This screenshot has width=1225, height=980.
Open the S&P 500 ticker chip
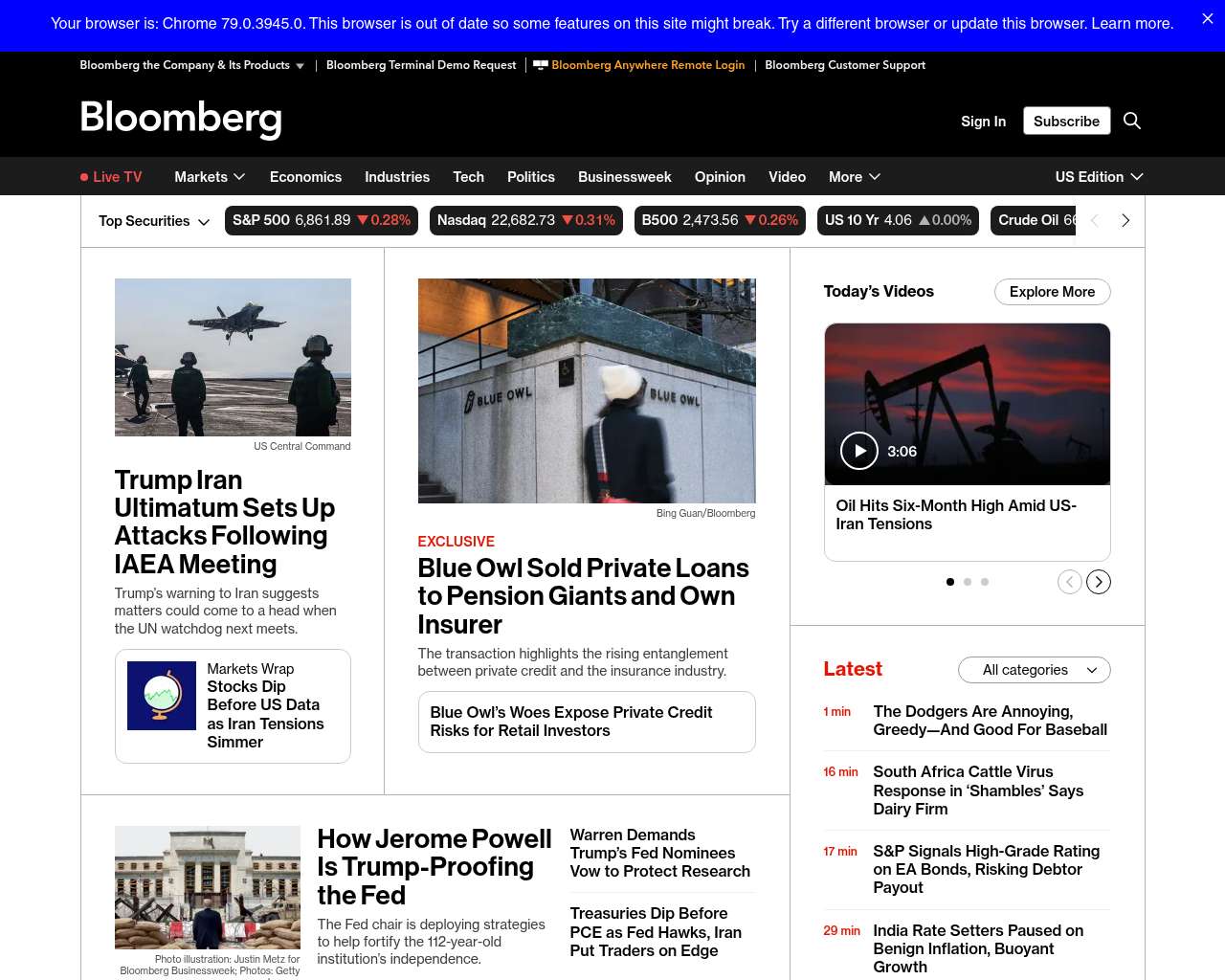(x=322, y=220)
